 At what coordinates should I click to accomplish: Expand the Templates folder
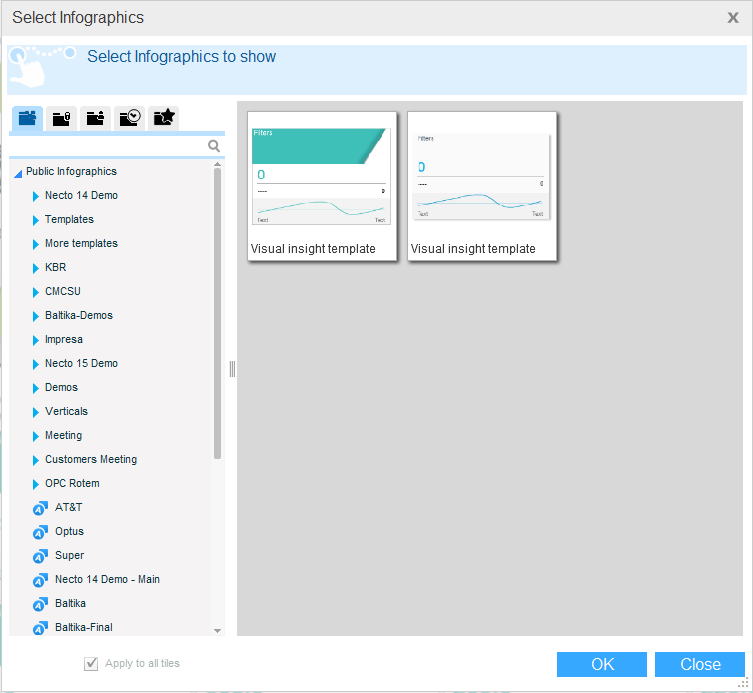[x=36, y=220]
